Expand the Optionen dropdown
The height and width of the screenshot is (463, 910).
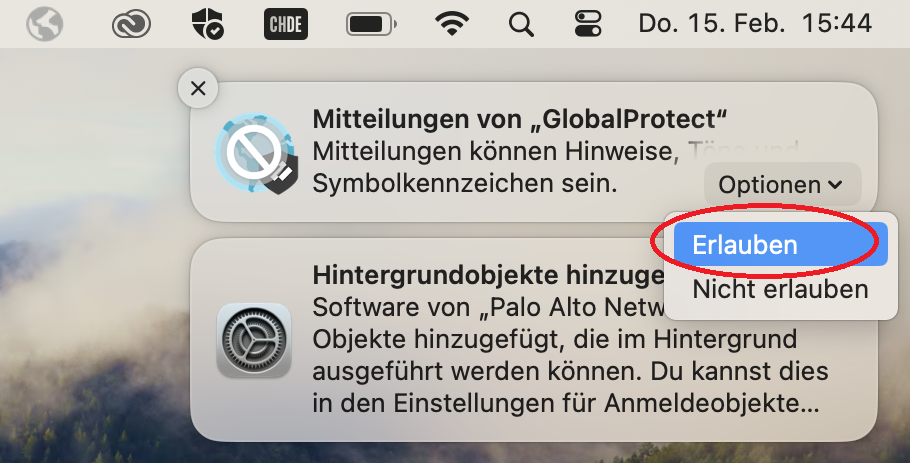(x=782, y=185)
